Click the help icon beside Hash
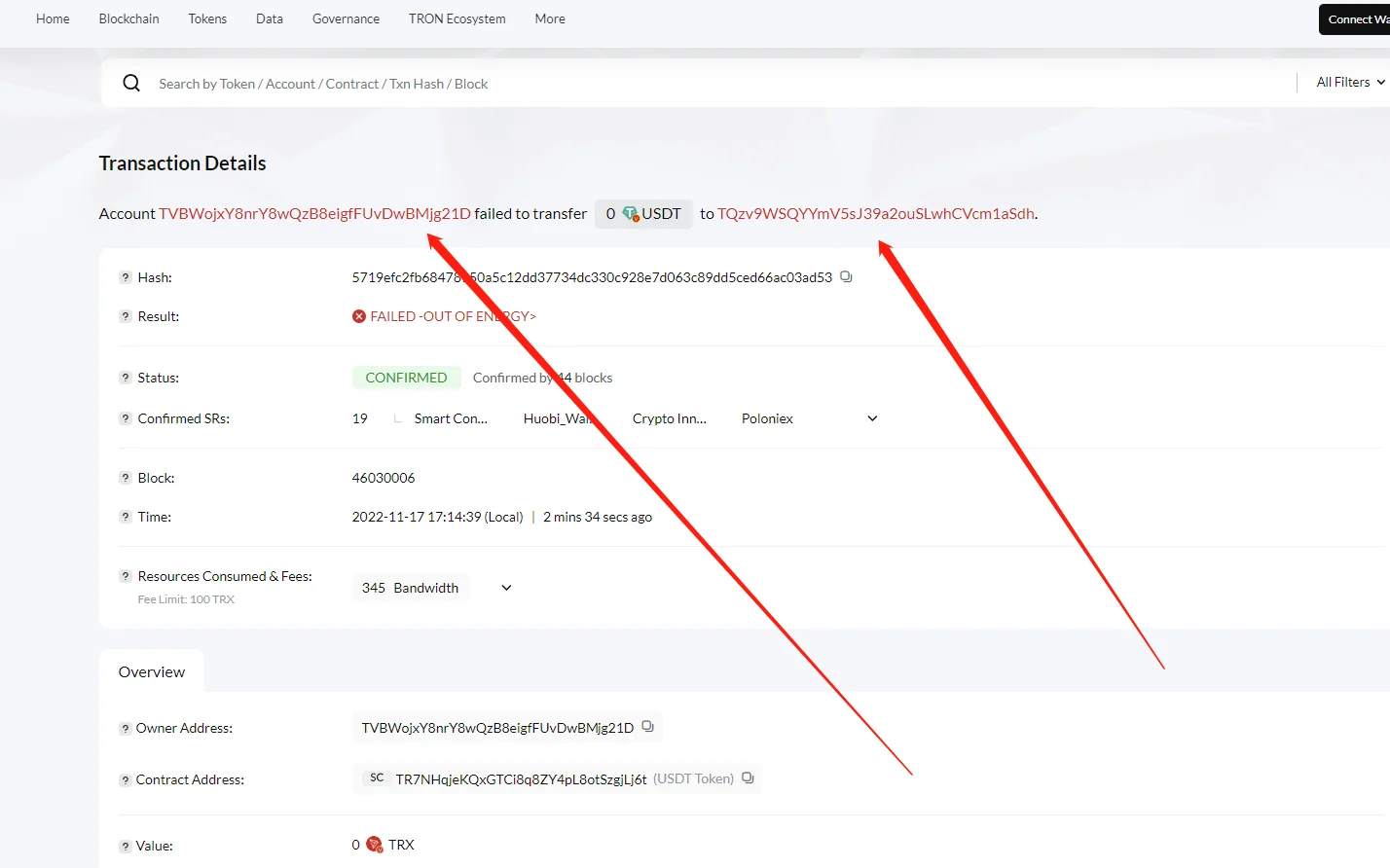 pyautogui.click(x=125, y=277)
